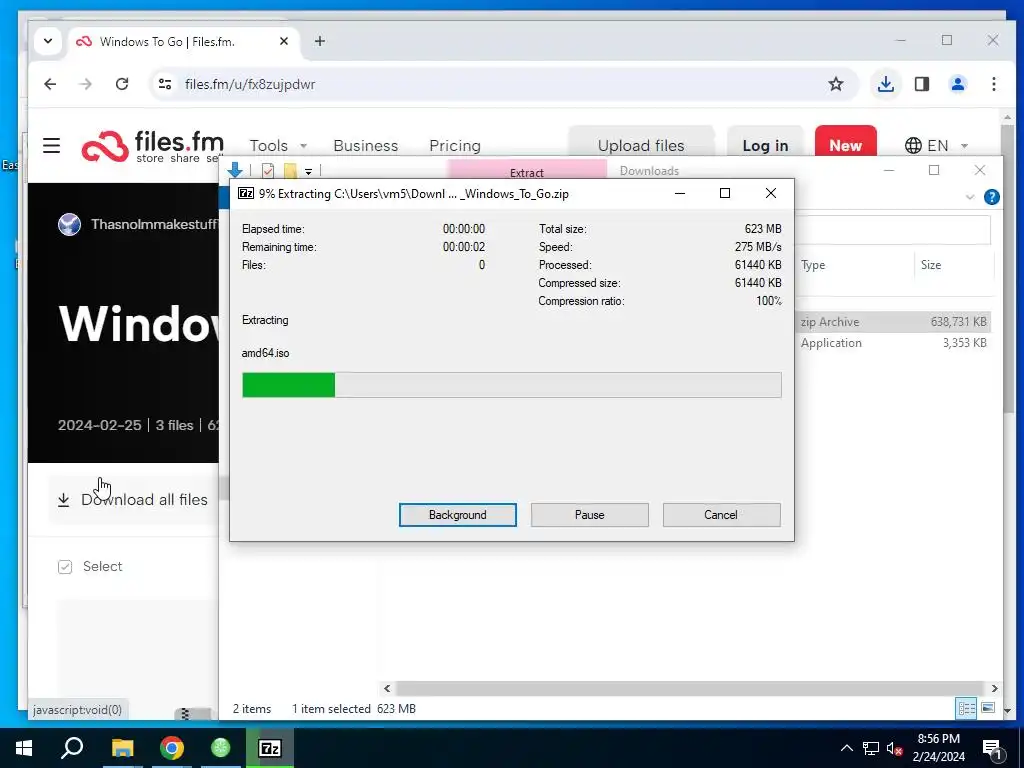Click the extraction progress bar
The image size is (1024, 768).
click(511, 385)
